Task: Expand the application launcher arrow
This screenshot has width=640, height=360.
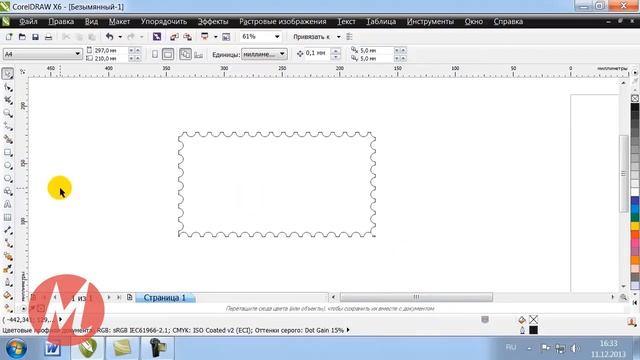Action: coord(215,37)
